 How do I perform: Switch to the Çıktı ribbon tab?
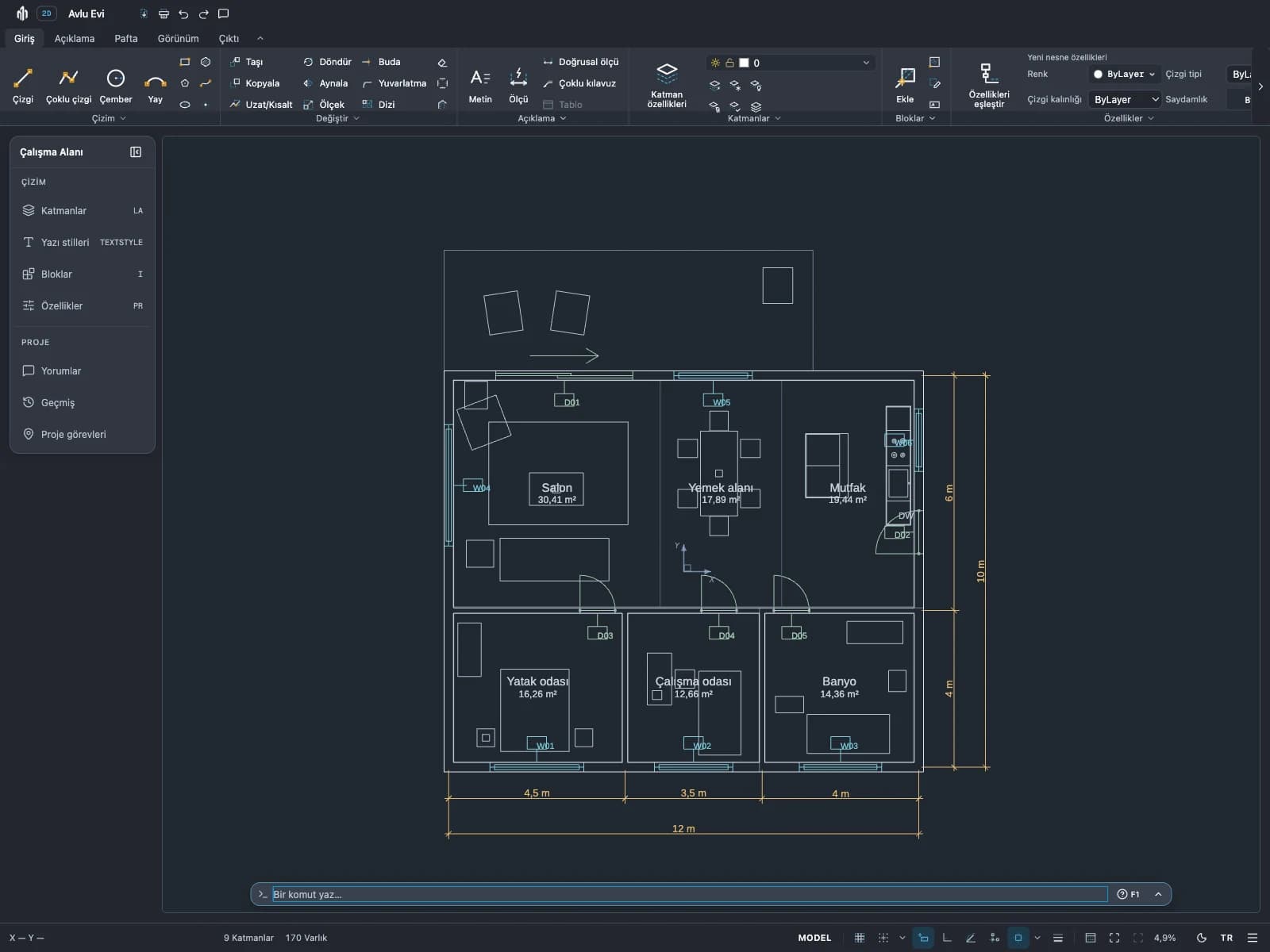coord(229,38)
